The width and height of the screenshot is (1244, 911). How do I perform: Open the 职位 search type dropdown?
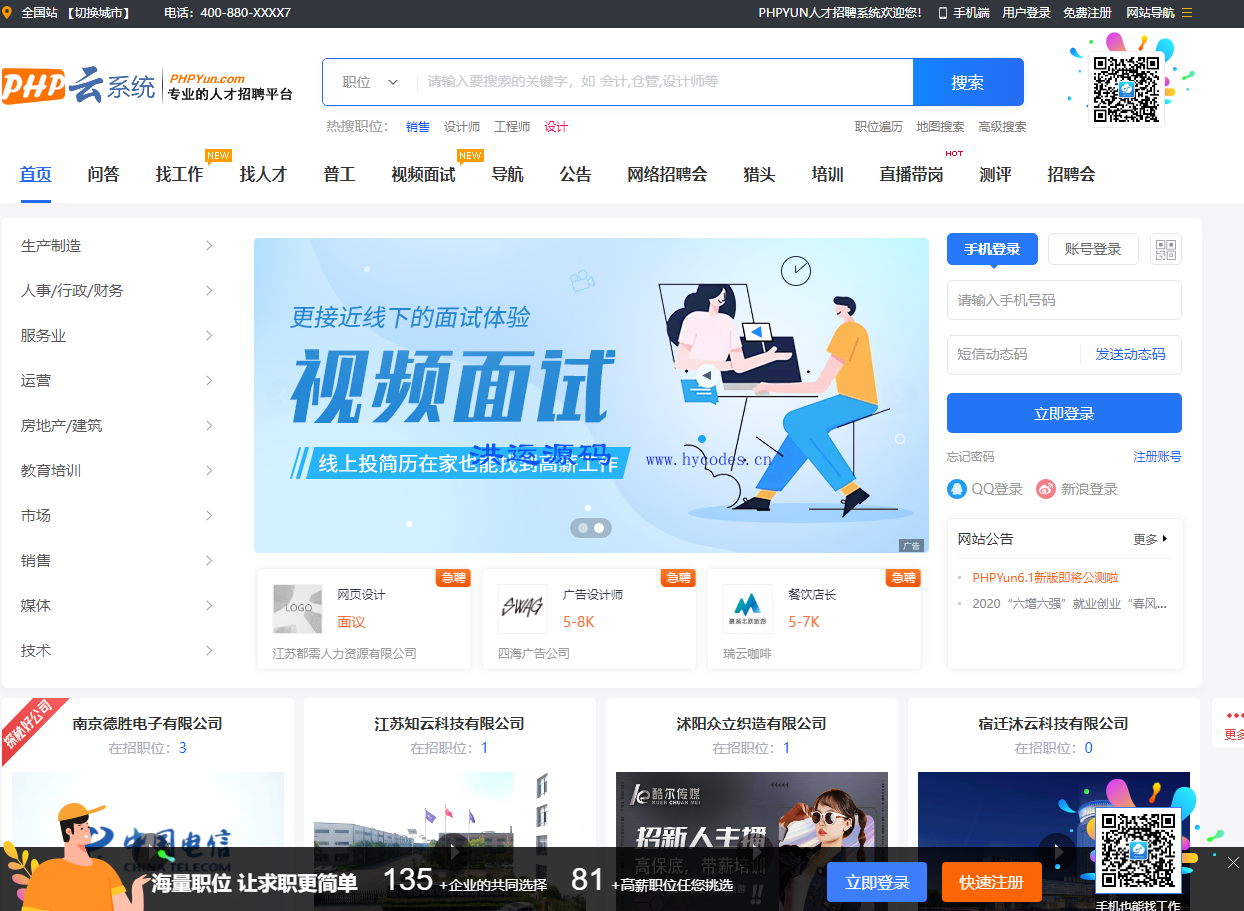370,82
